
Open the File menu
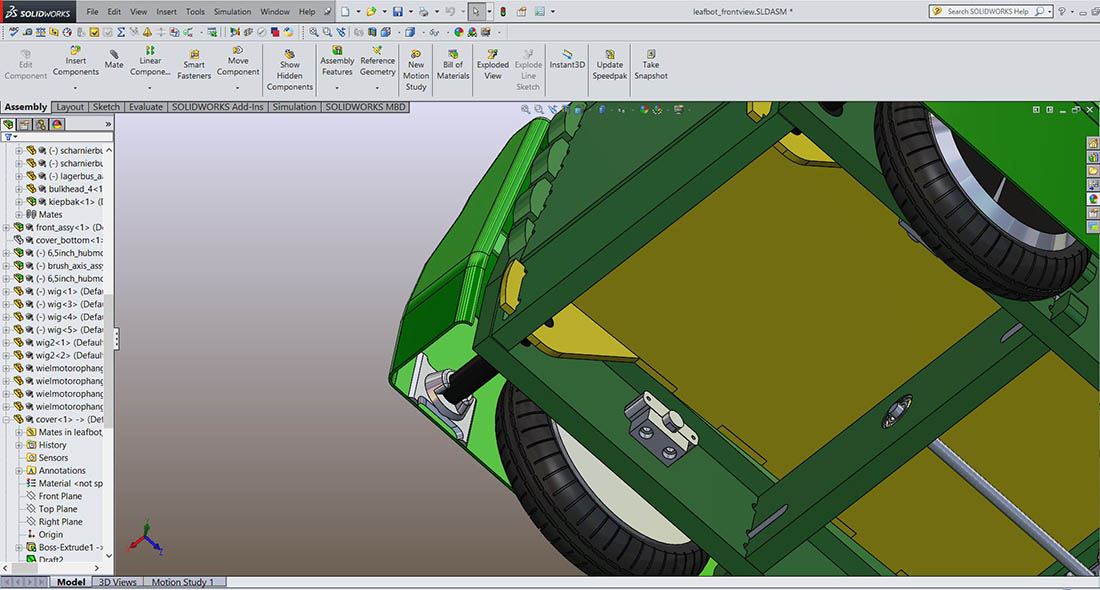click(x=93, y=12)
